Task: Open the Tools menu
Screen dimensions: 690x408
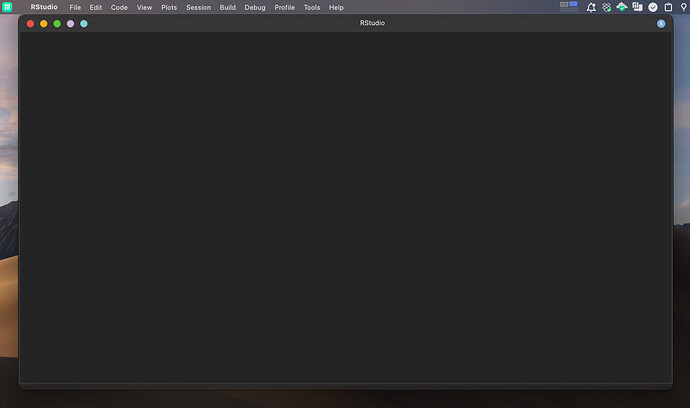Action: (312, 7)
